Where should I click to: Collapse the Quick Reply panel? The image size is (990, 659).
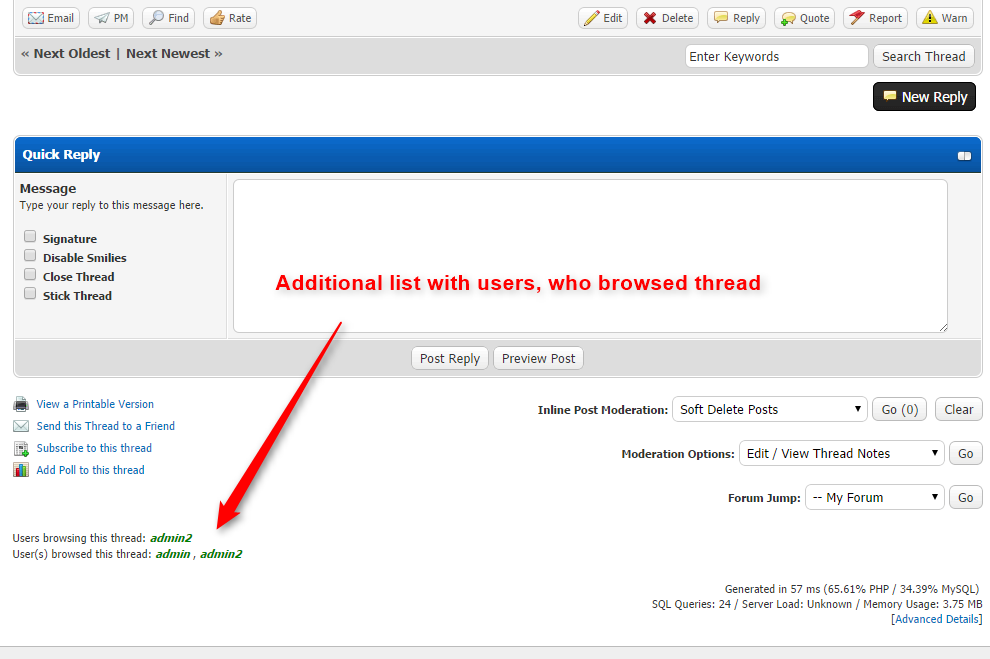point(964,156)
